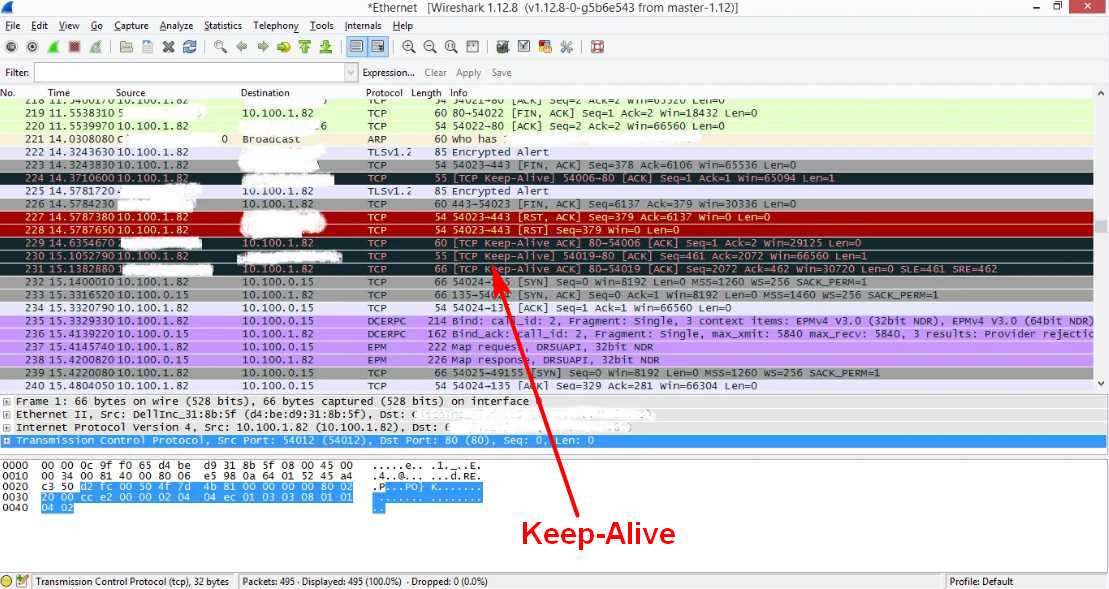Image resolution: width=1109 pixels, height=589 pixels.
Task: Open the Statistics menu
Action: (222, 25)
